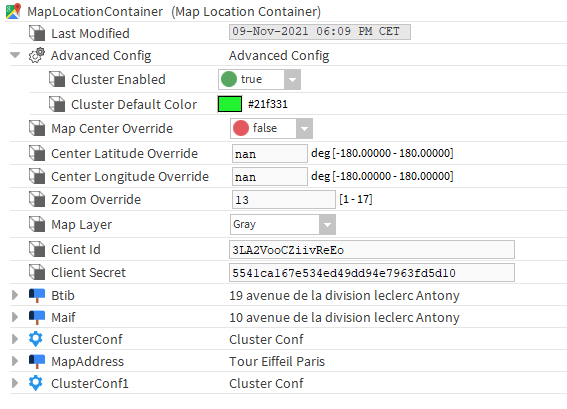Screen dimensions: 567x409
Task: Click the ClusterConf blue gear icon
Action: [x=36, y=339]
